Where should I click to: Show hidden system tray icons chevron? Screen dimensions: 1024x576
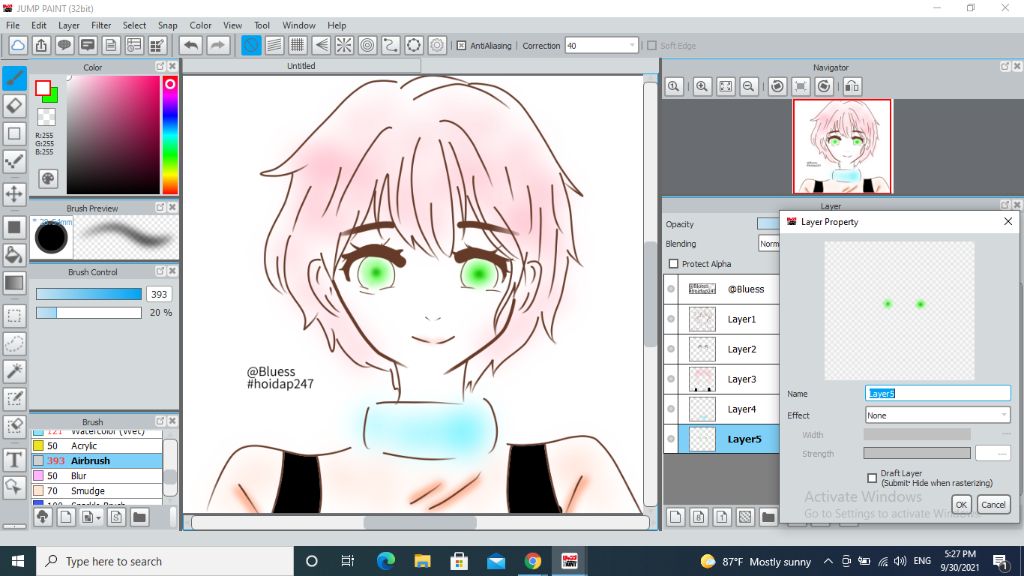click(x=828, y=561)
